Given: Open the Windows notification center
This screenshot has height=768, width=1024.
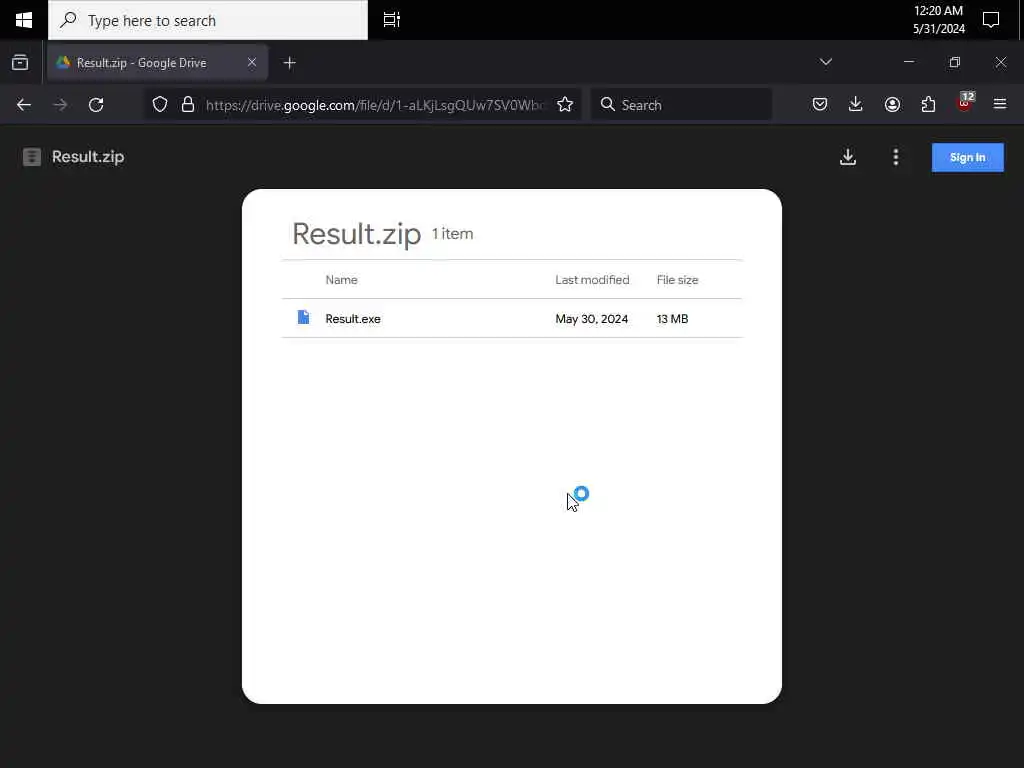Looking at the screenshot, I should coord(991,20).
